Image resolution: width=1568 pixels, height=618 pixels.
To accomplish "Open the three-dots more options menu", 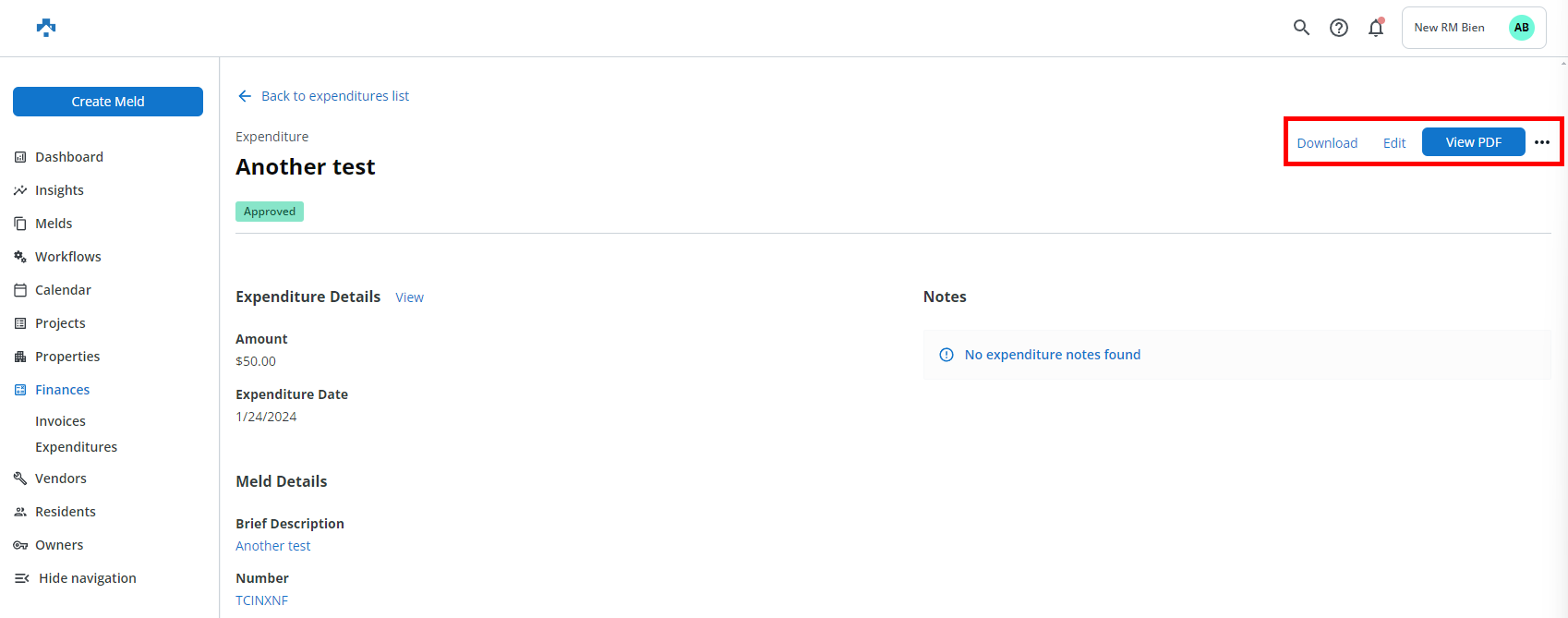I will click(1541, 142).
